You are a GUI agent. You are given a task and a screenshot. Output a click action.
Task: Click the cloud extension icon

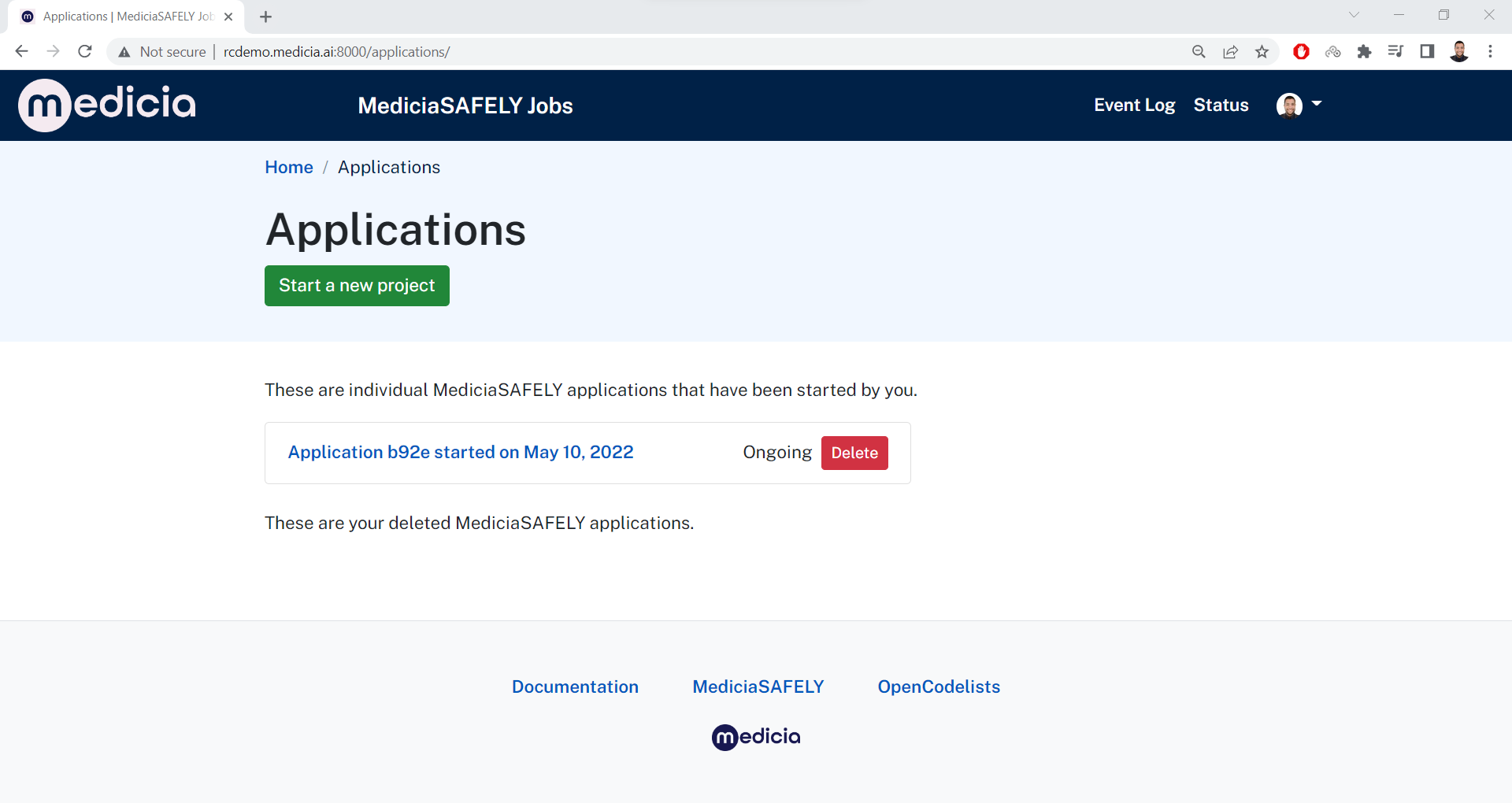[x=1332, y=51]
